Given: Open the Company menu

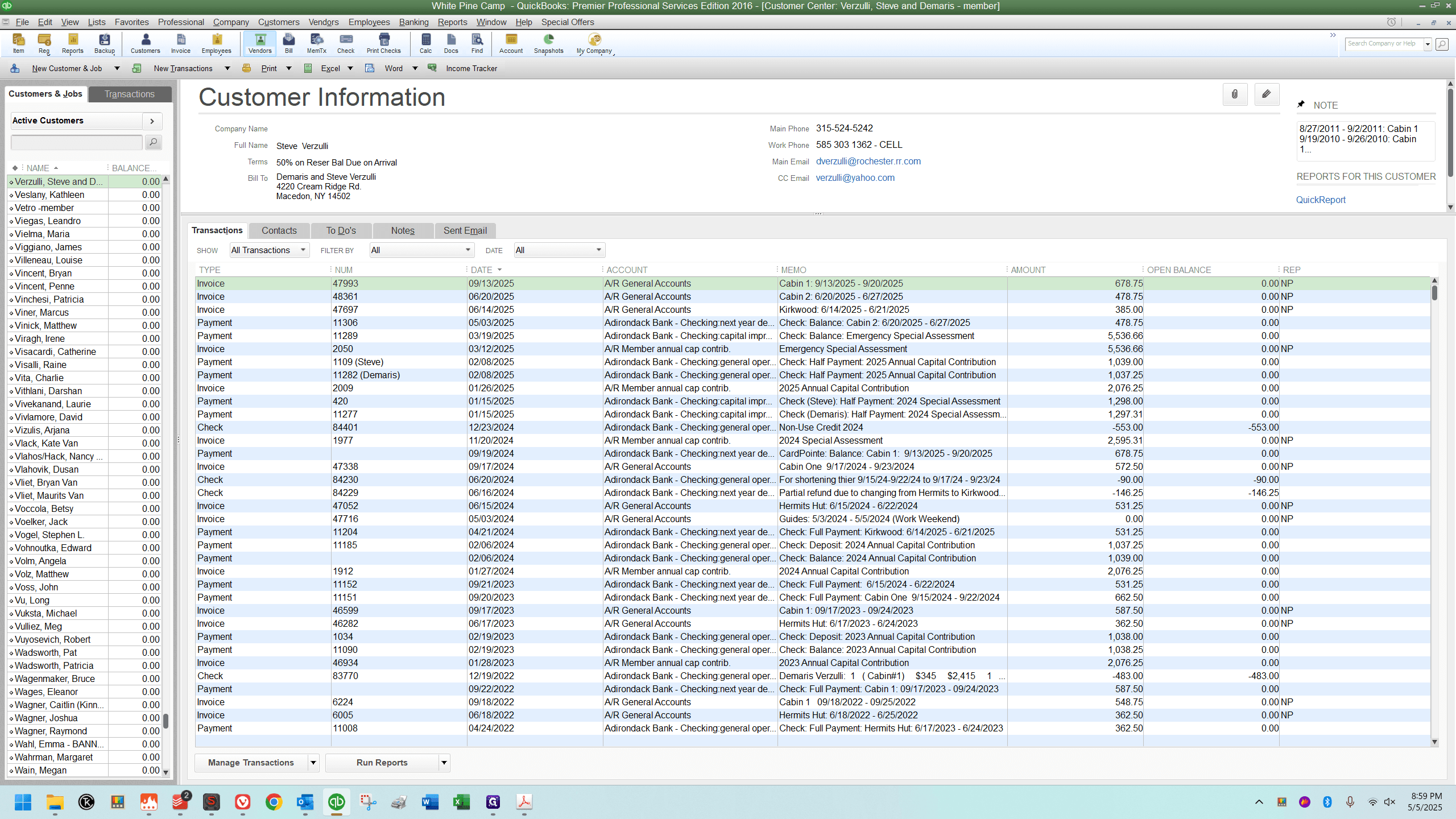Looking at the screenshot, I should [x=231, y=22].
